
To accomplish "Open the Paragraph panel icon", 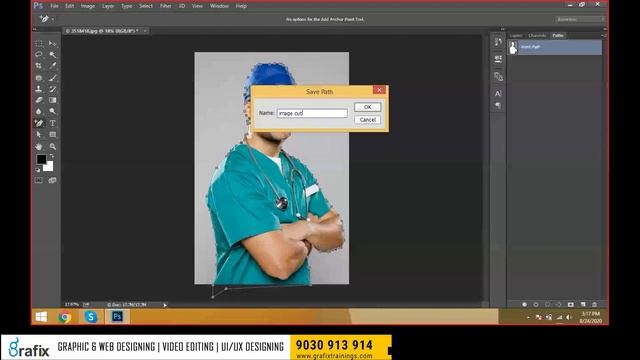I will 498,106.
